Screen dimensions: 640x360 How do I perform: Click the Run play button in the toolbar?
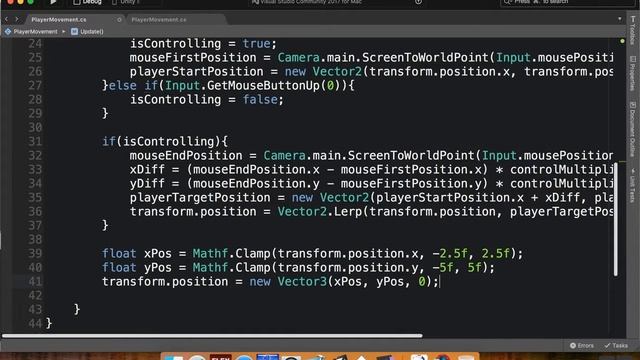[53, 2]
